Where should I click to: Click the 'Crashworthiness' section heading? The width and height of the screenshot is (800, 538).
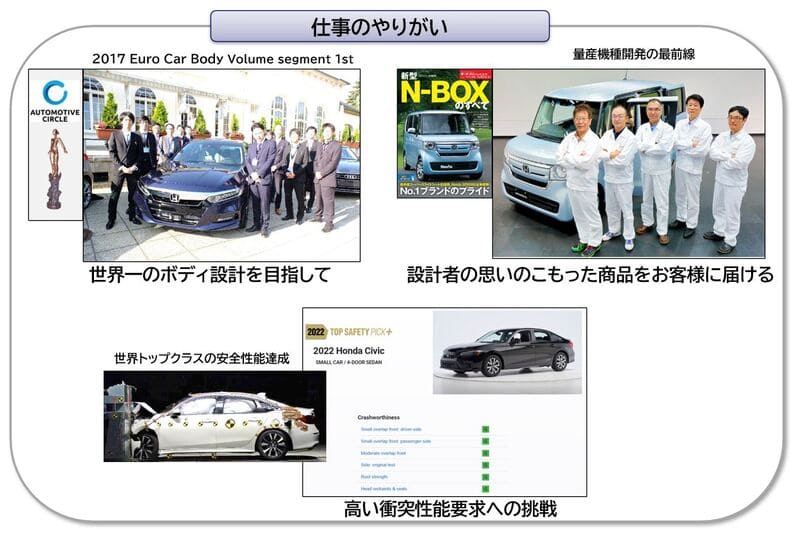tap(379, 418)
